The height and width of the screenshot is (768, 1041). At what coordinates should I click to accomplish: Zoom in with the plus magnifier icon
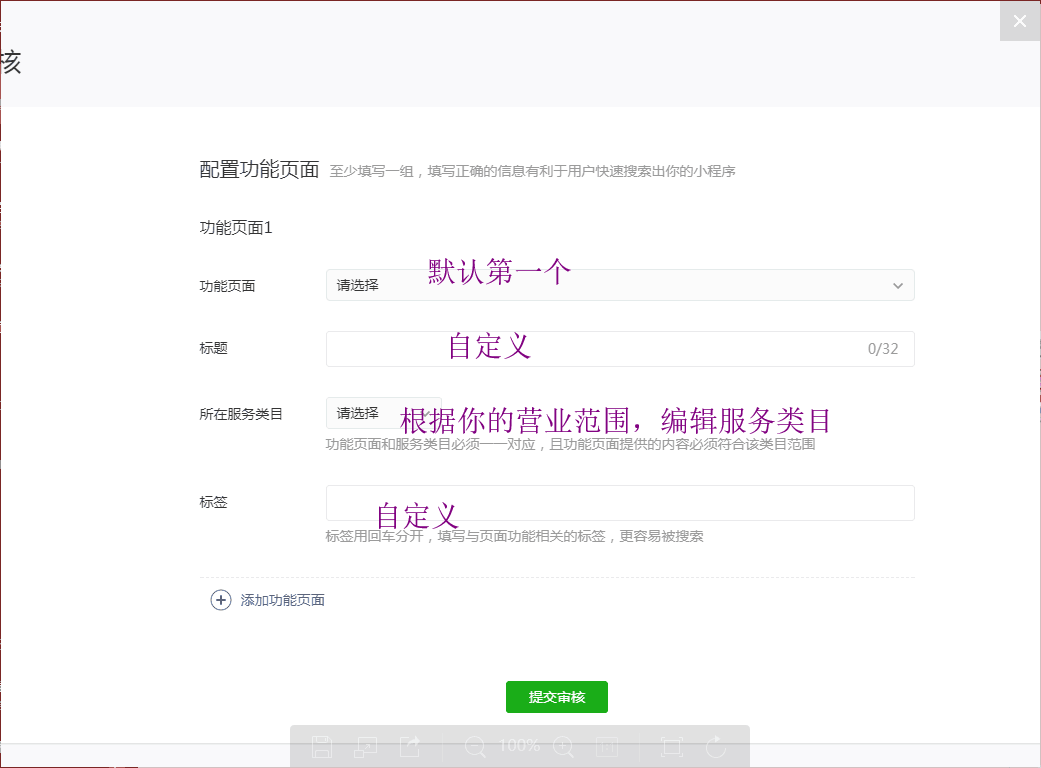click(x=564, y=746)
